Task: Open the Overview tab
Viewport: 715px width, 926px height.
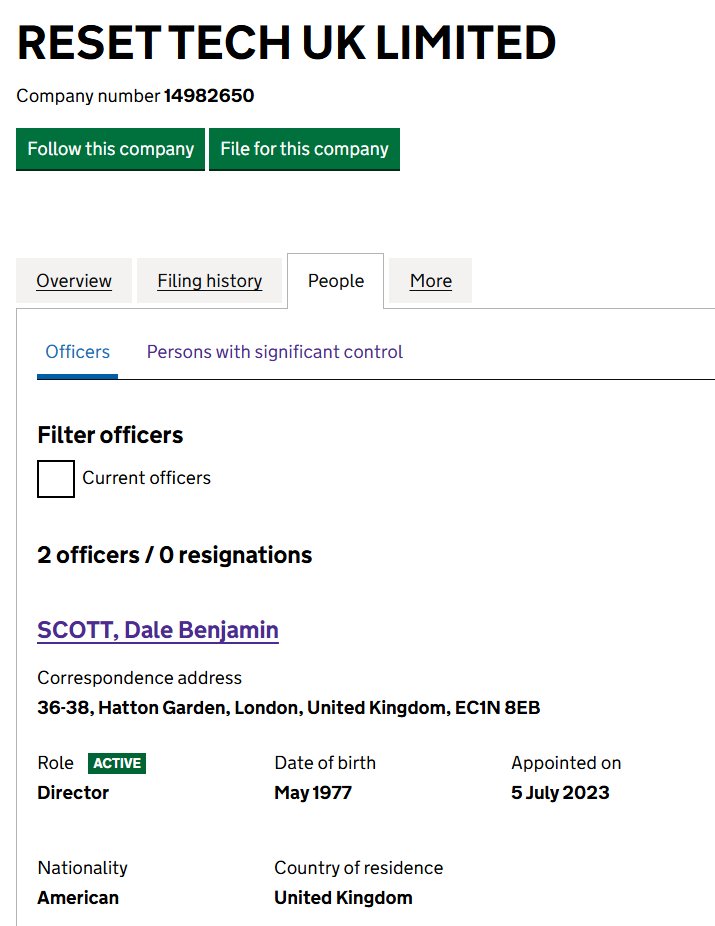Action: [74, 281]
